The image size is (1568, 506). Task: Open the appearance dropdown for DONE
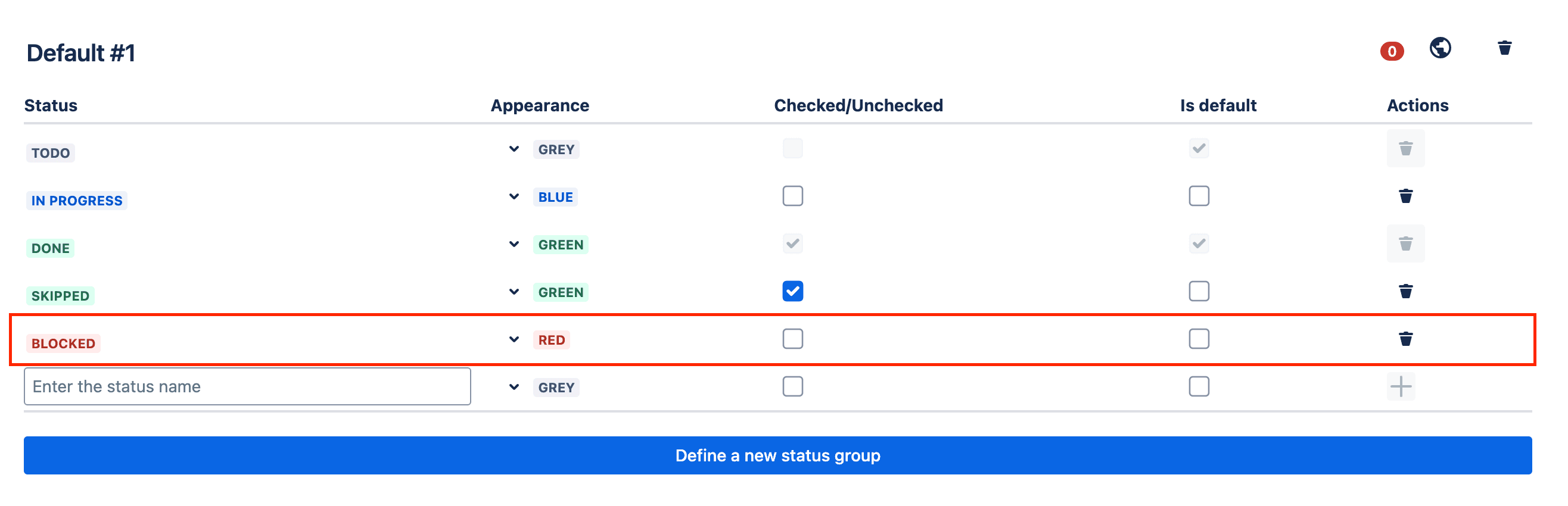tap(513, 244)
